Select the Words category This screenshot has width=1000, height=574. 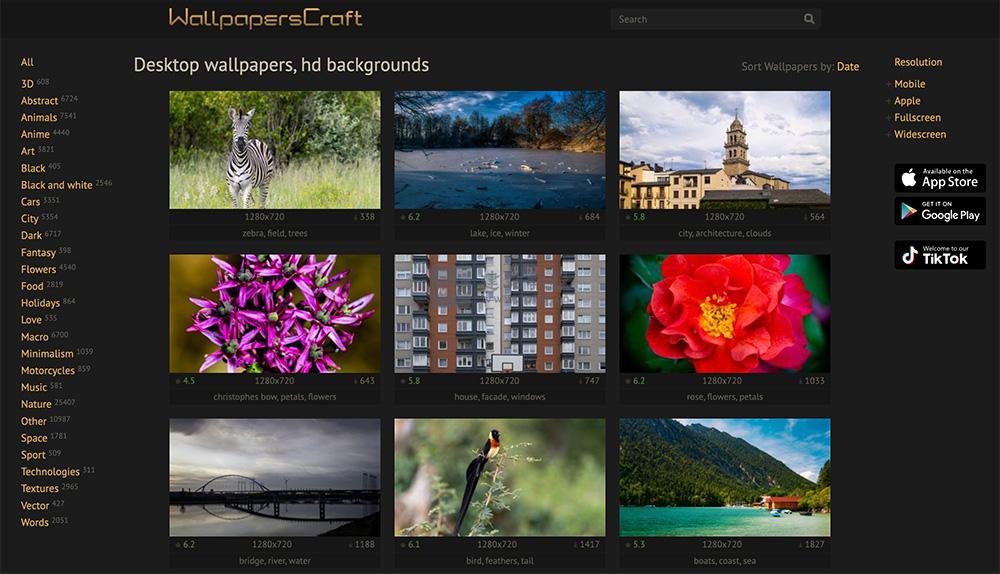(34, 522)
